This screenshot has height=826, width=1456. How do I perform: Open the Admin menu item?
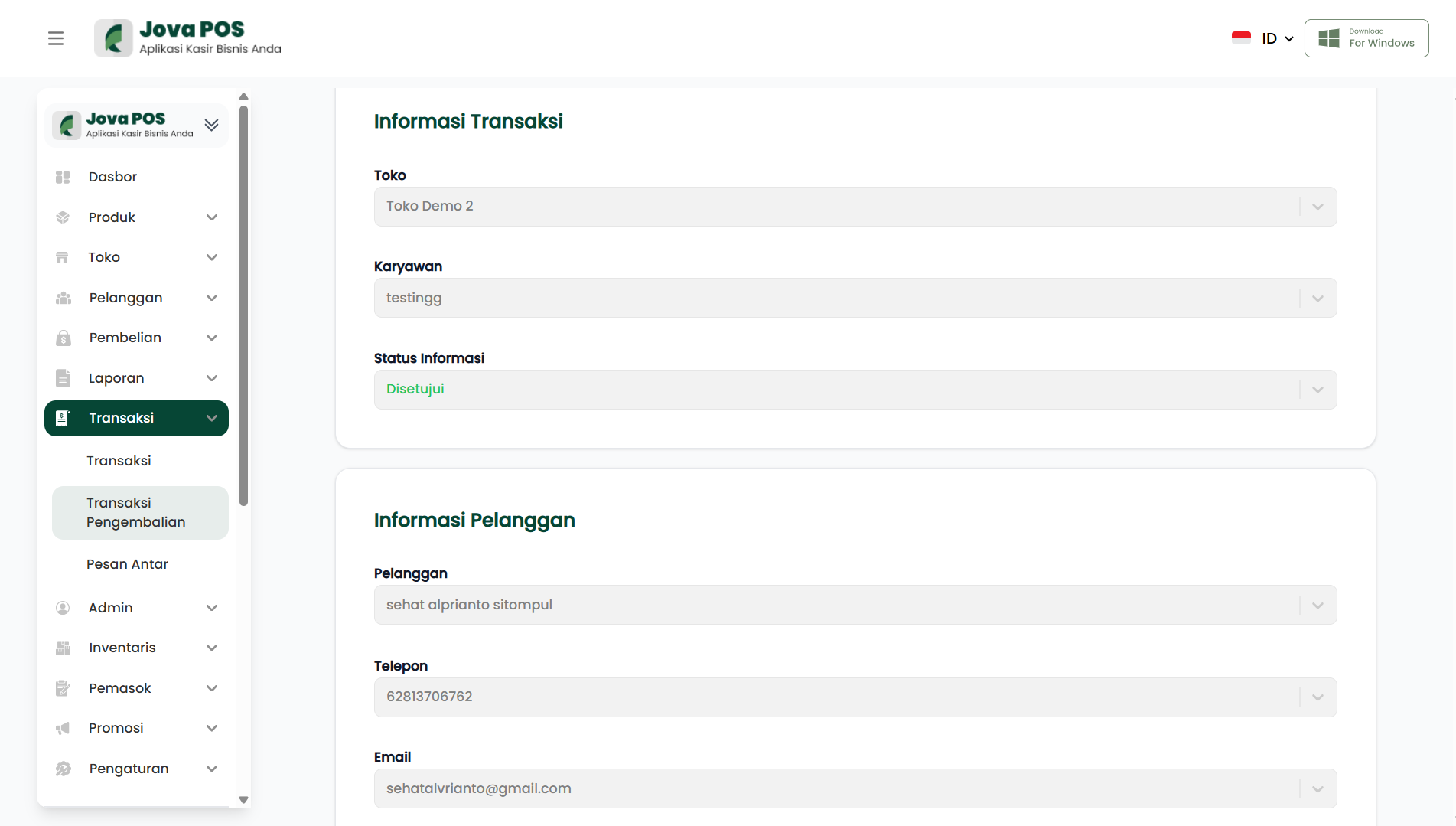coord(111,608)
